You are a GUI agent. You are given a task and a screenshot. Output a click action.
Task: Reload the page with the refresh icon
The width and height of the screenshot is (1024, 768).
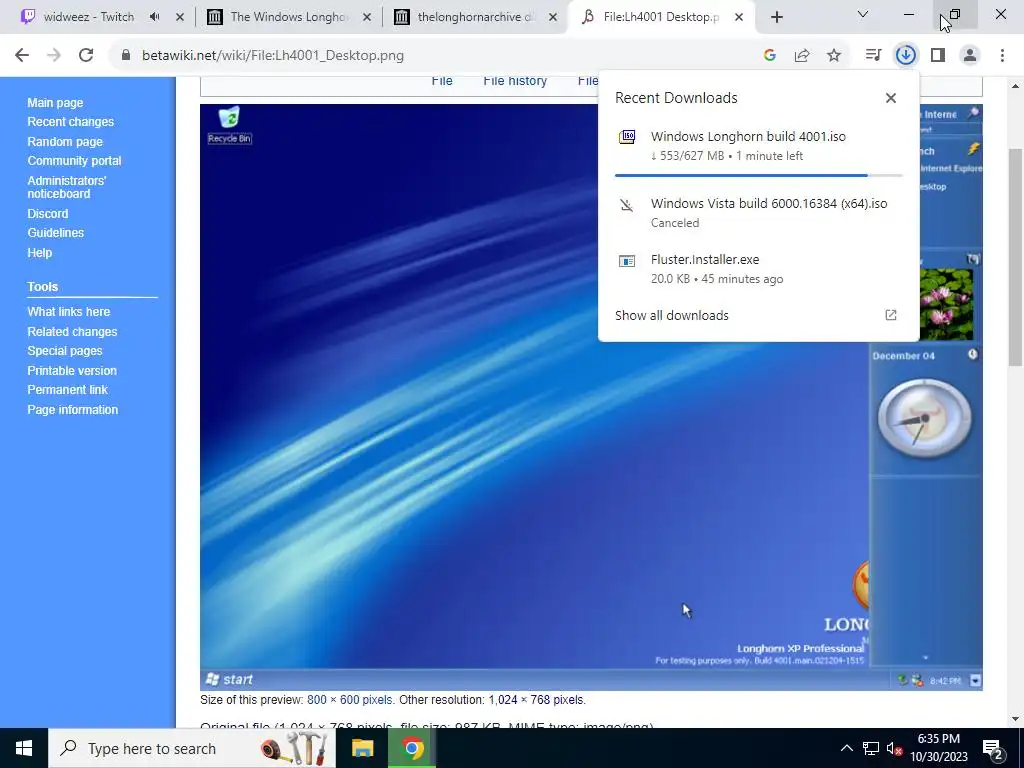pos(86,56)
